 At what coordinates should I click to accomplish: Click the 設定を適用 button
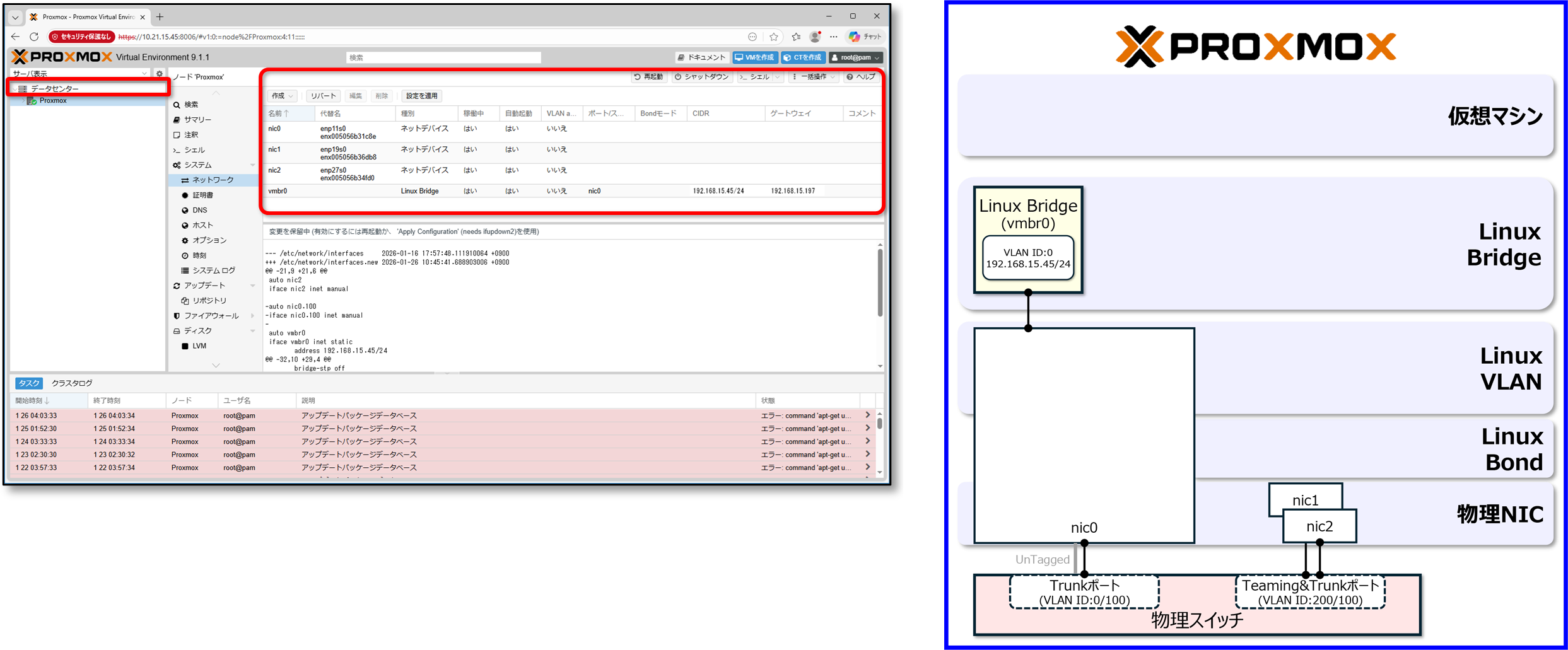[x=421, y=96]
